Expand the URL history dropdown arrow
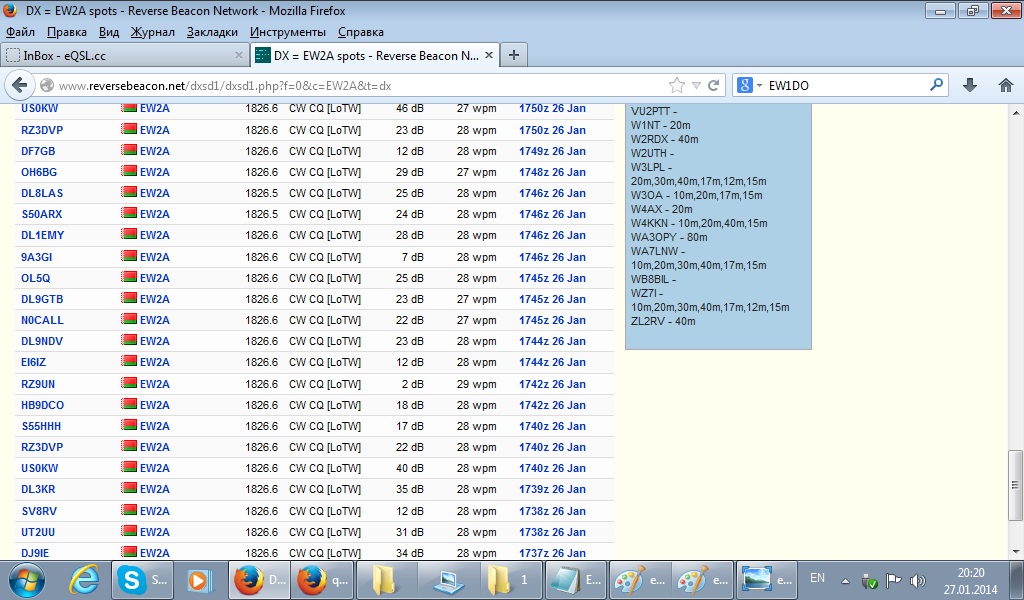 tap(697, 86)
